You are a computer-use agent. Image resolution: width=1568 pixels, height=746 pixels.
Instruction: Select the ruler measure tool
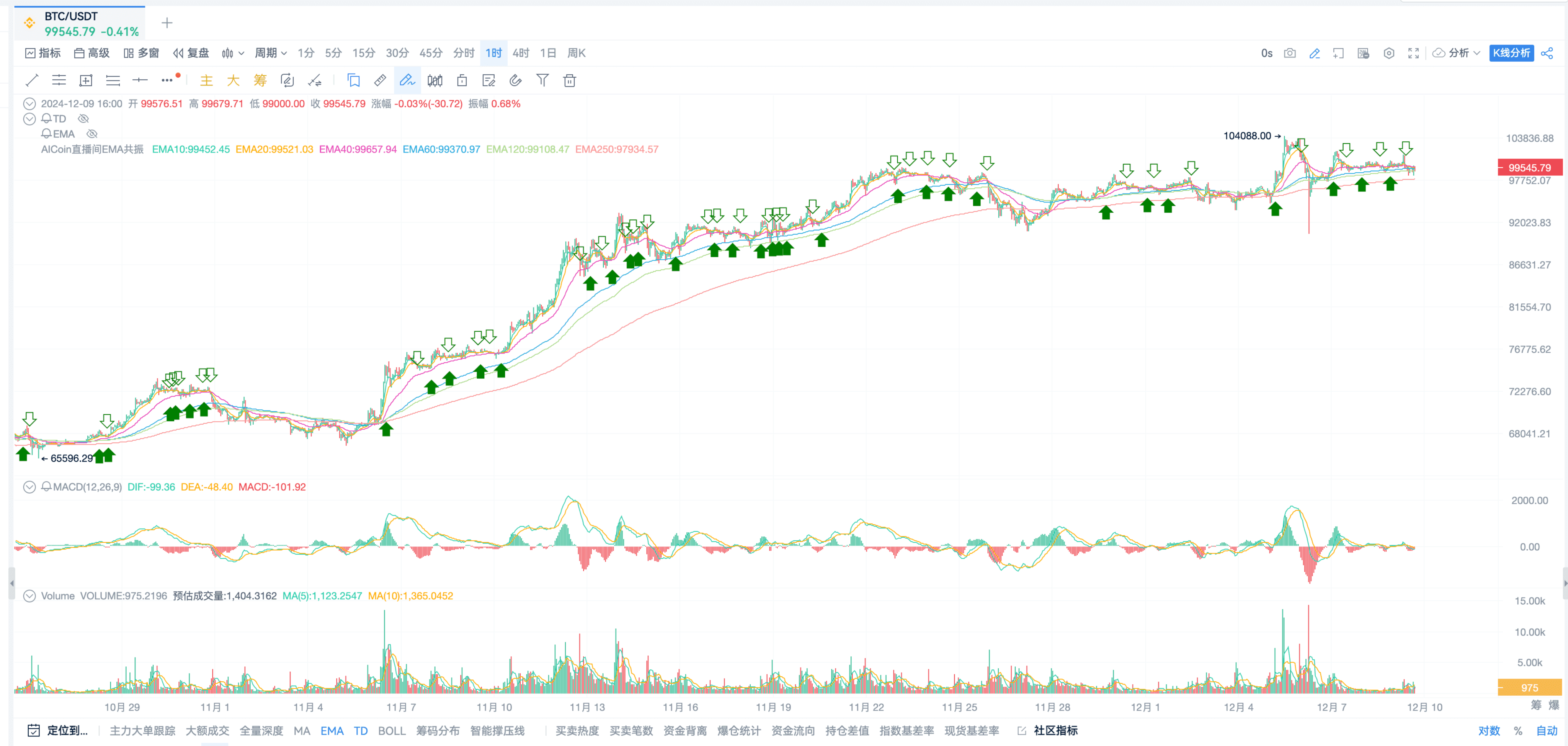tap(380, 80)
